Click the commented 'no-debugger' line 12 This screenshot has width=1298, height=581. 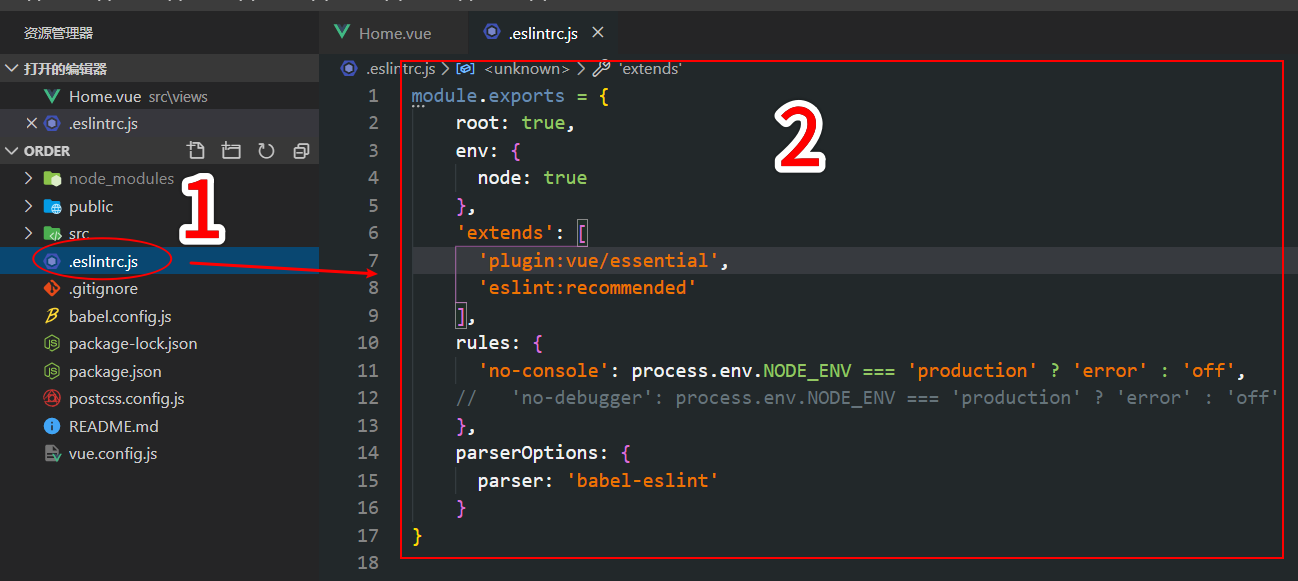(868, 398)
